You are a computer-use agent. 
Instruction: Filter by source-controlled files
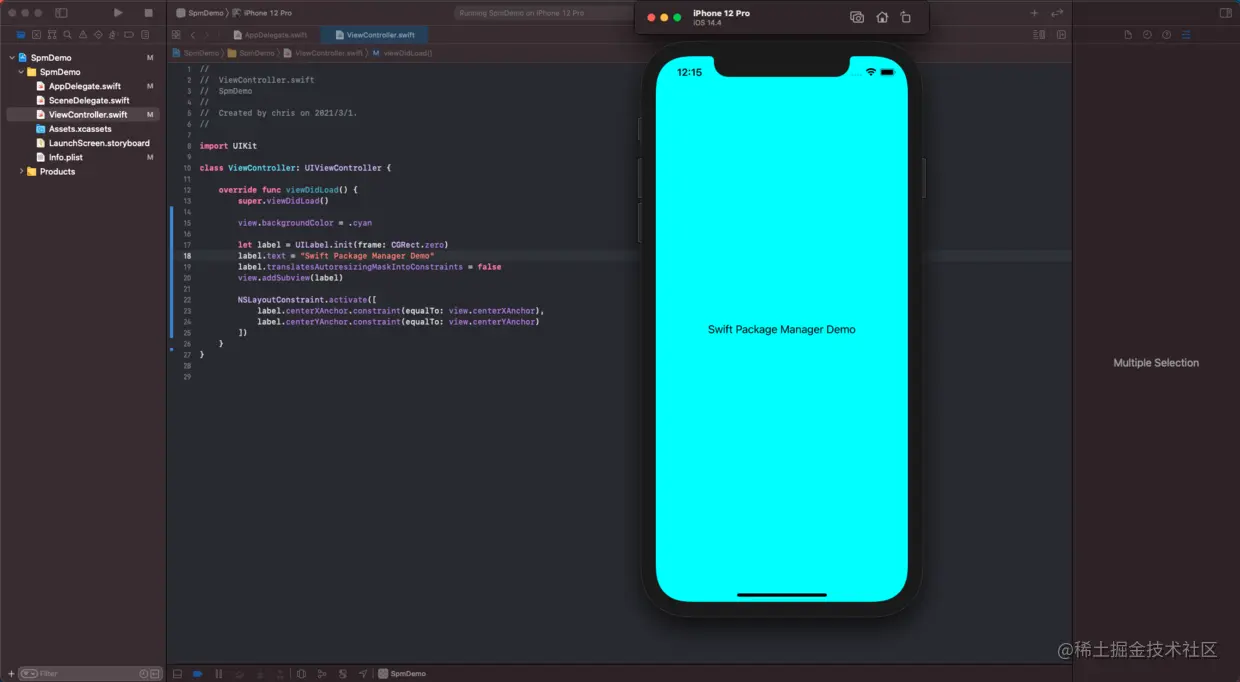[155, 674]
